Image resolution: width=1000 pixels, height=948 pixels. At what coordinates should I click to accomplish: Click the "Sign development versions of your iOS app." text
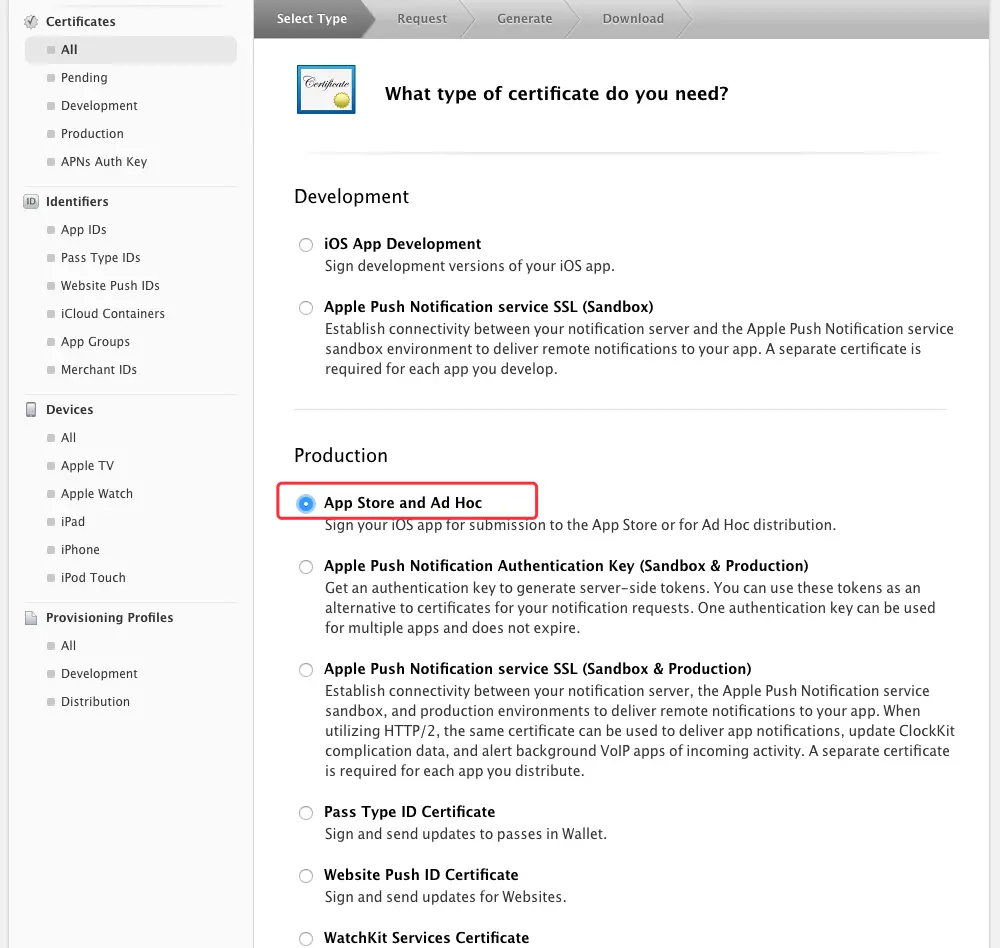[469, 266]
